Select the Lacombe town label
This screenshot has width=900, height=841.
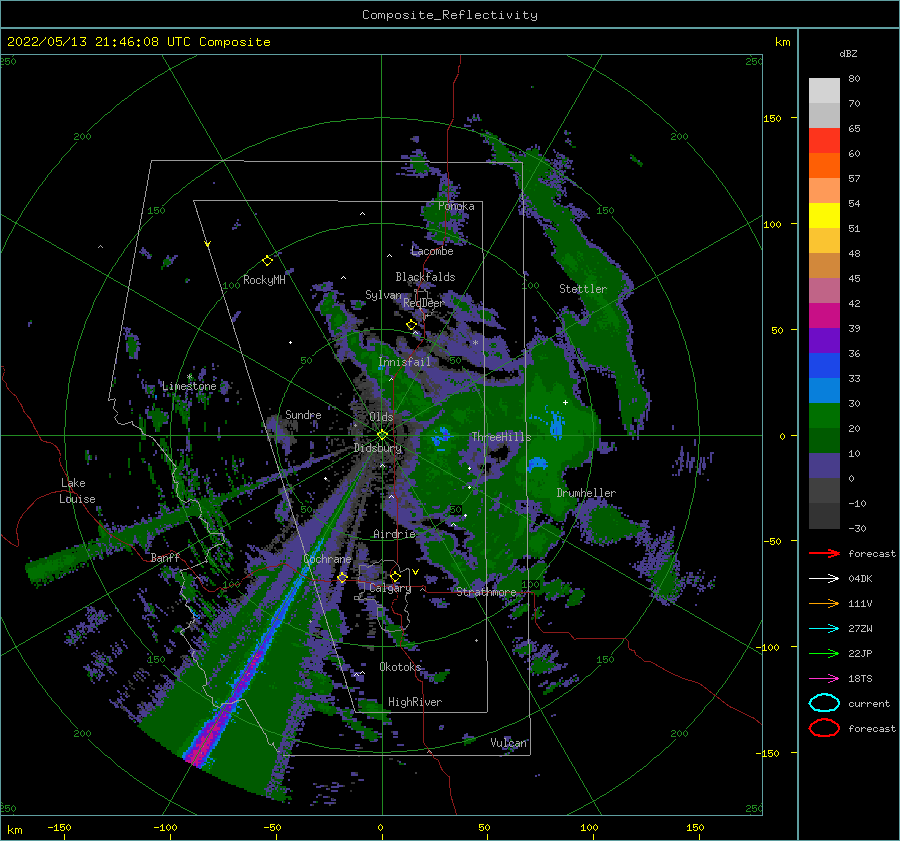click(x=432, y=251)
